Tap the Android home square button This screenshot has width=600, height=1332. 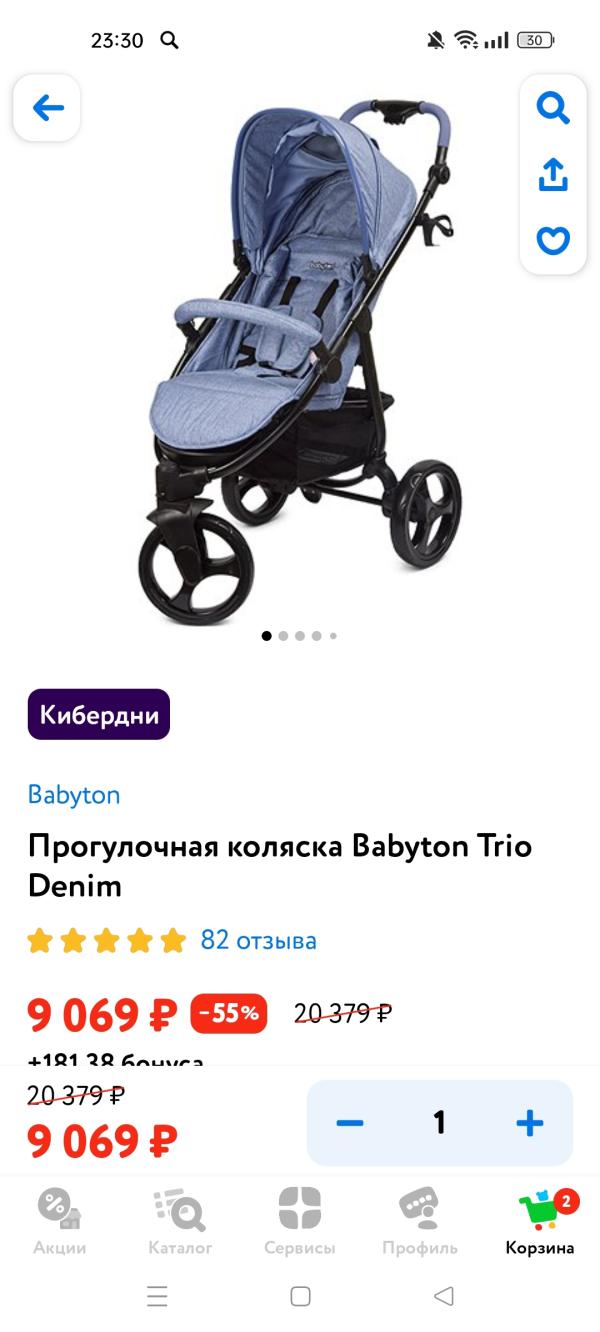pyautogui.click(x=300, y=1297)
